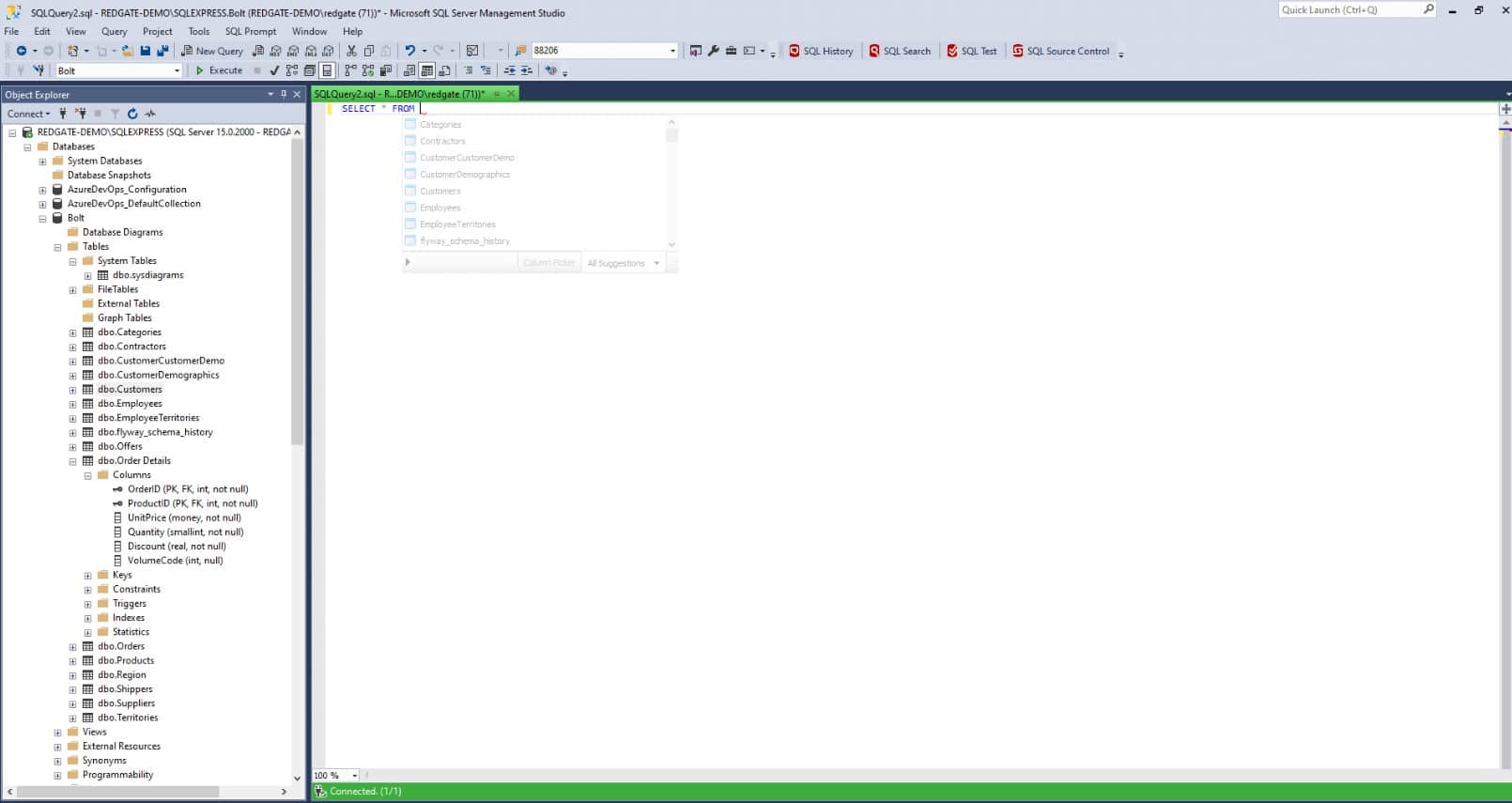Click Object Explorer connect plug icon

63,114
